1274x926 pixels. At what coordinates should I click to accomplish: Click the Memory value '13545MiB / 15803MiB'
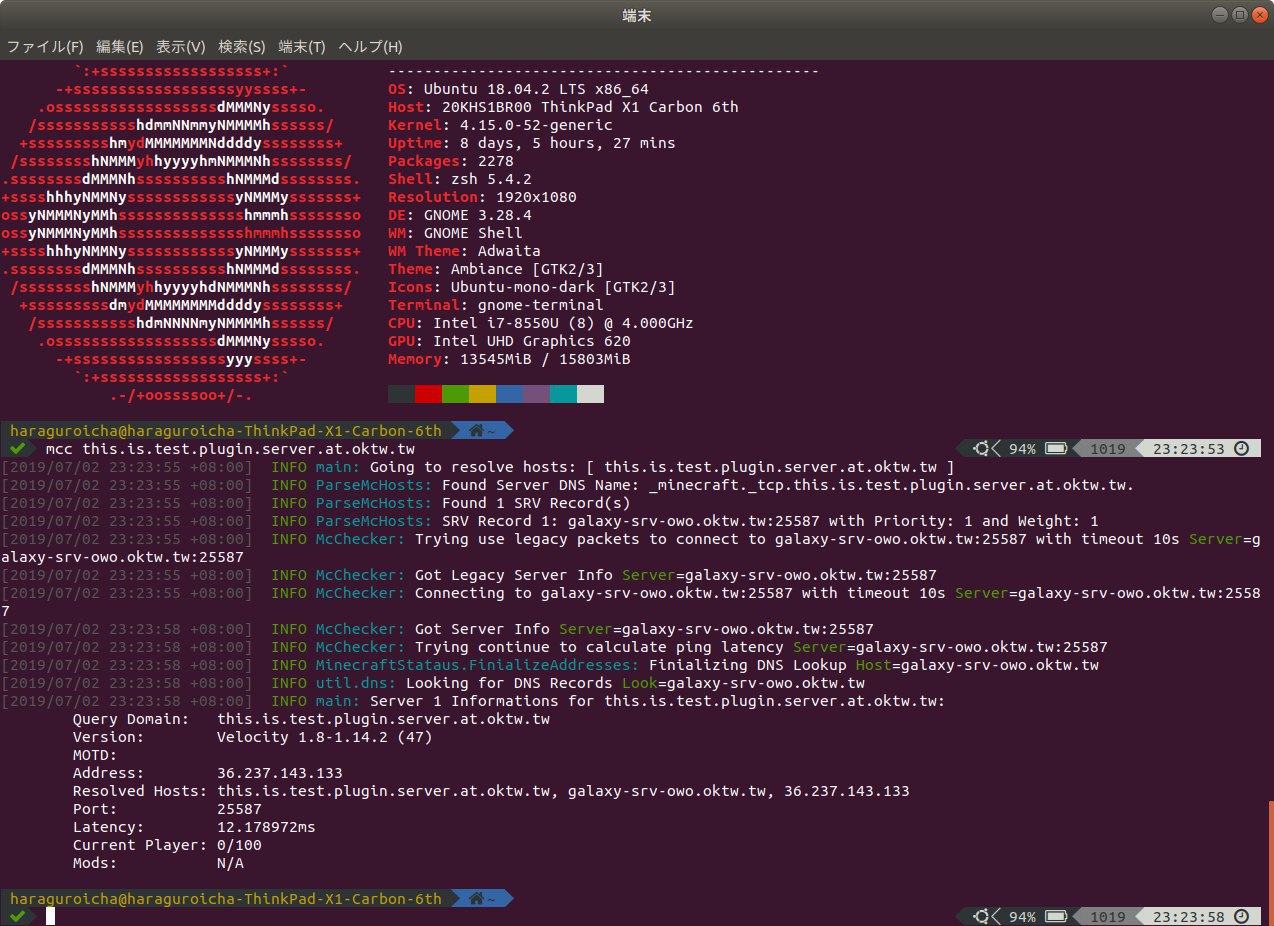(x=545, y=359)
